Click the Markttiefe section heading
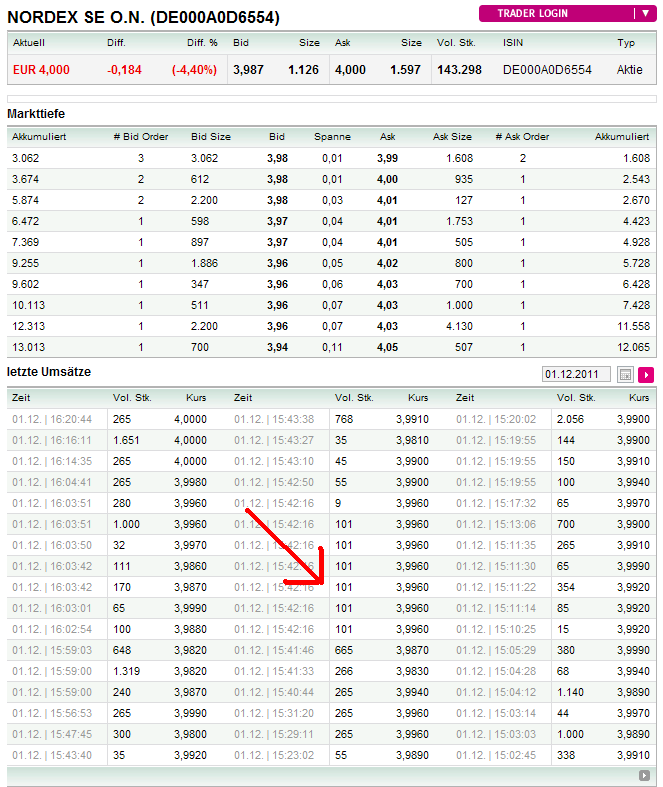 click(36, 114)
